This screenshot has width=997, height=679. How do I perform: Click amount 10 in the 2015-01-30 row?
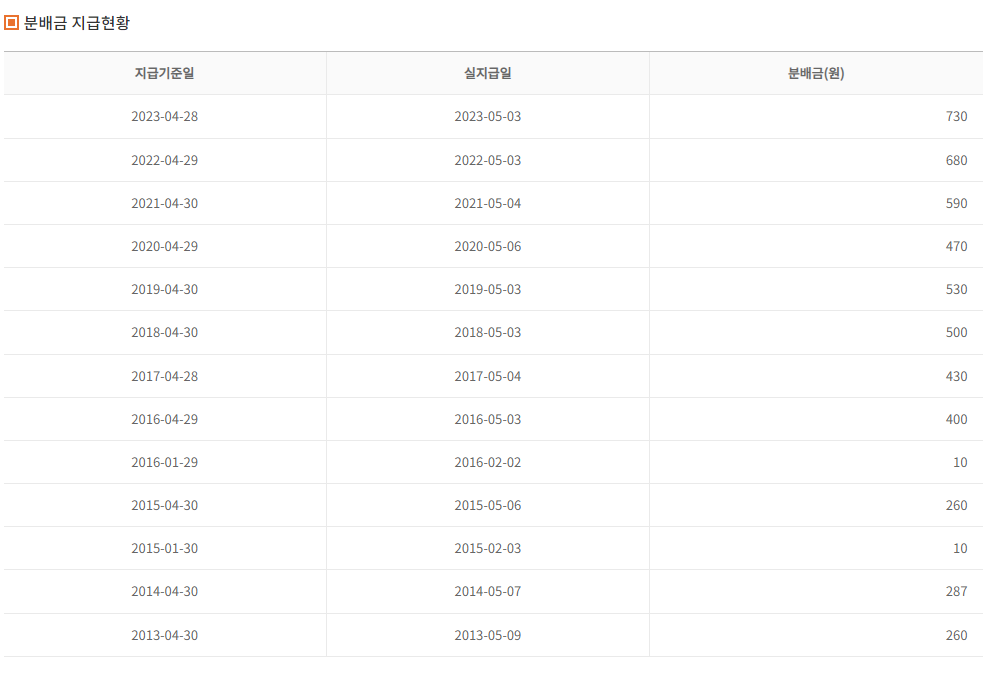pos(960,548)
